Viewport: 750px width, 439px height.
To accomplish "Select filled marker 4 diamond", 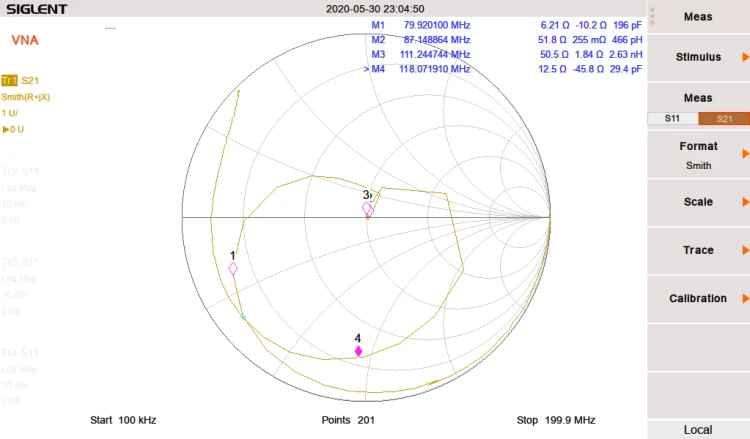I will point(358,351).
